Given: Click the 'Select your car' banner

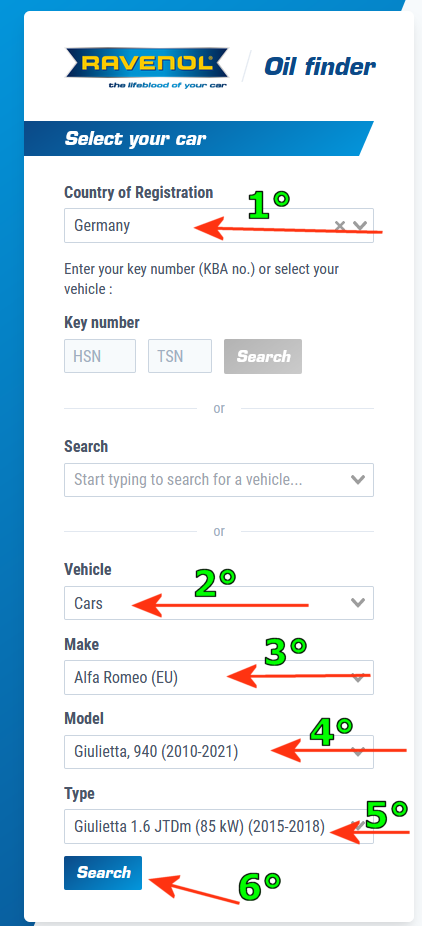Looking at the screenshot, I should (x=198, y=139).
